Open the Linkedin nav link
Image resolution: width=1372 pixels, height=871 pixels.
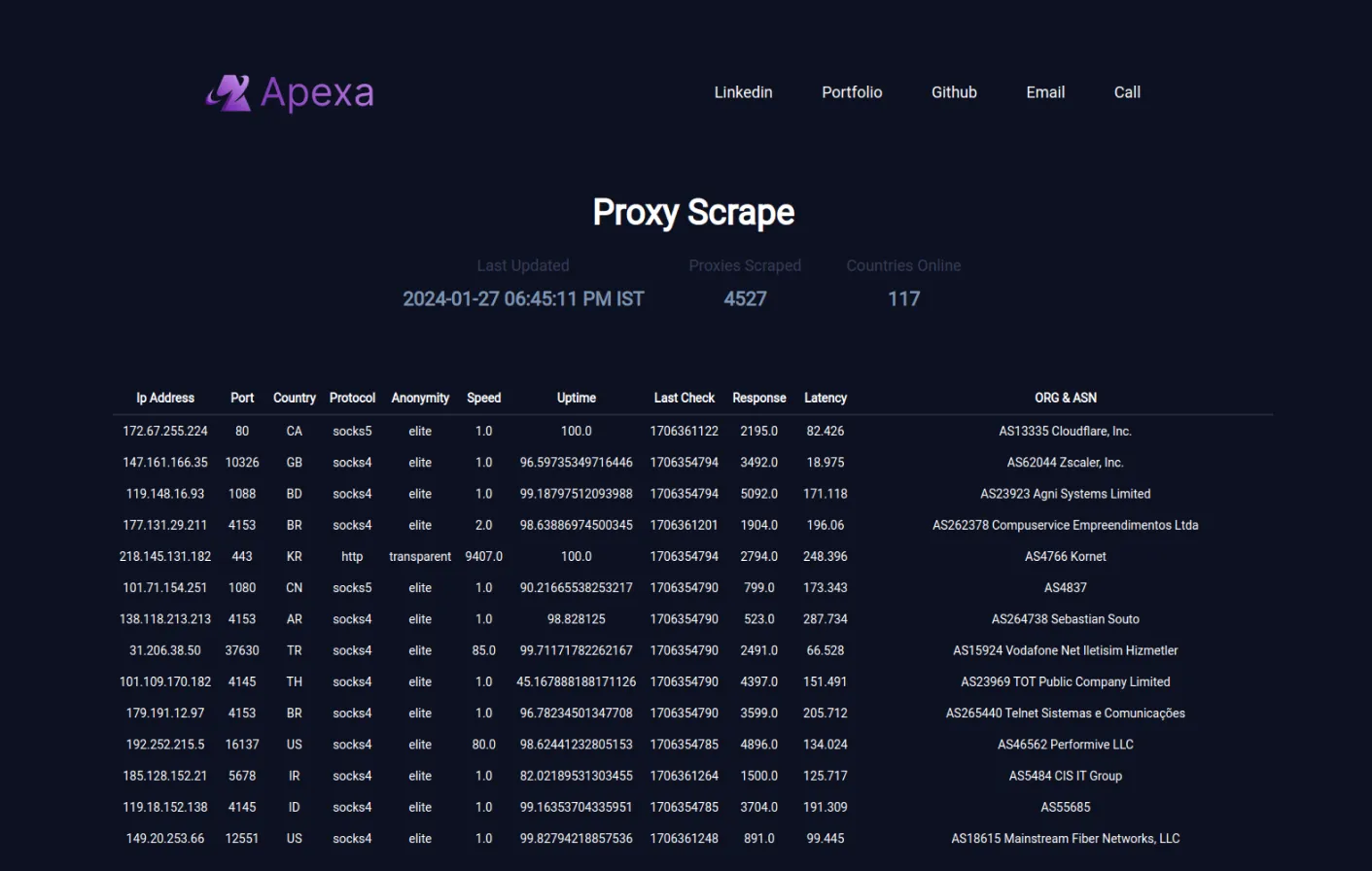[x=743, y=92]
